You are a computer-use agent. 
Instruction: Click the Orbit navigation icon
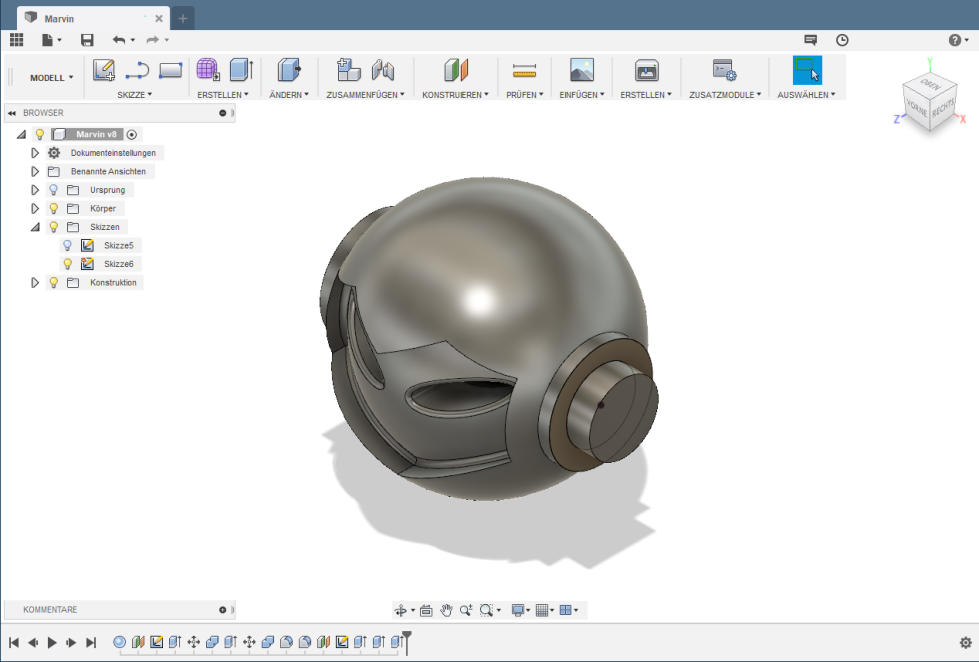[x=401, y=610]
